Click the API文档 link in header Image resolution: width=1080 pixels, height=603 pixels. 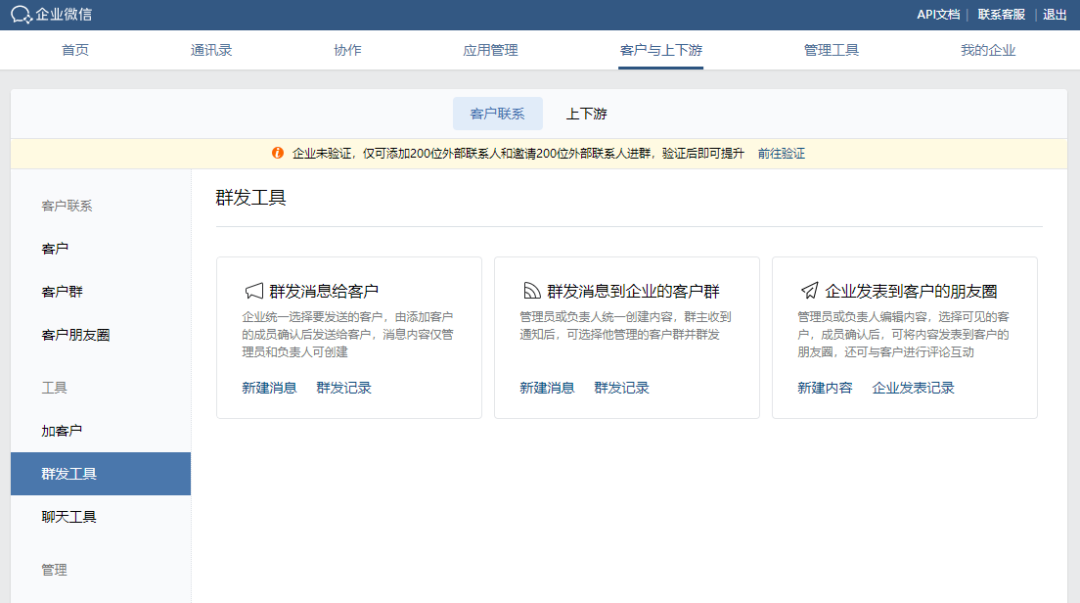point(938,14)
